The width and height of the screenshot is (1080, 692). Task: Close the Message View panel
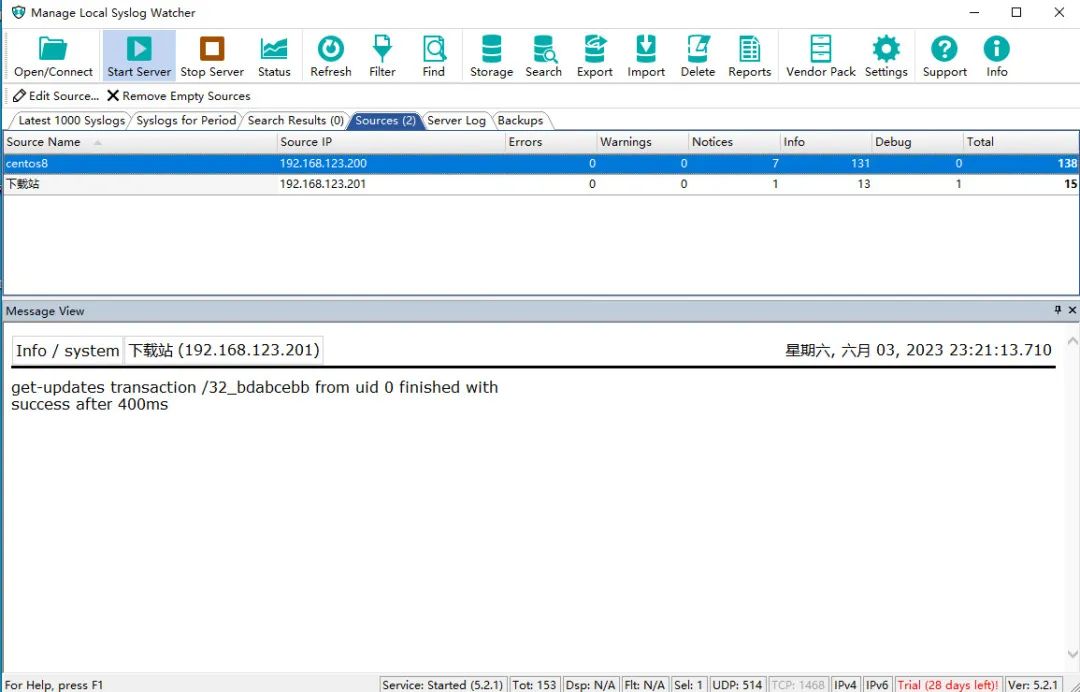pos(1072,311)
